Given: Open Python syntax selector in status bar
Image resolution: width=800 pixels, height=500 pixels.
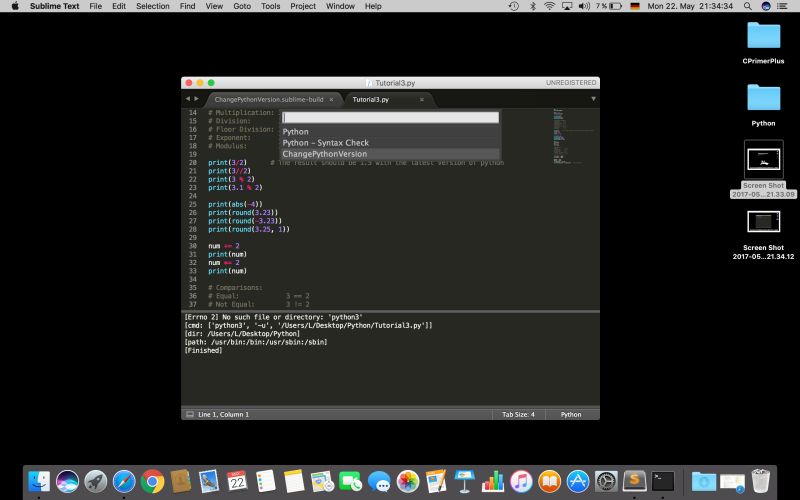Looking at the screenshot, I should [x=571, y=414].
